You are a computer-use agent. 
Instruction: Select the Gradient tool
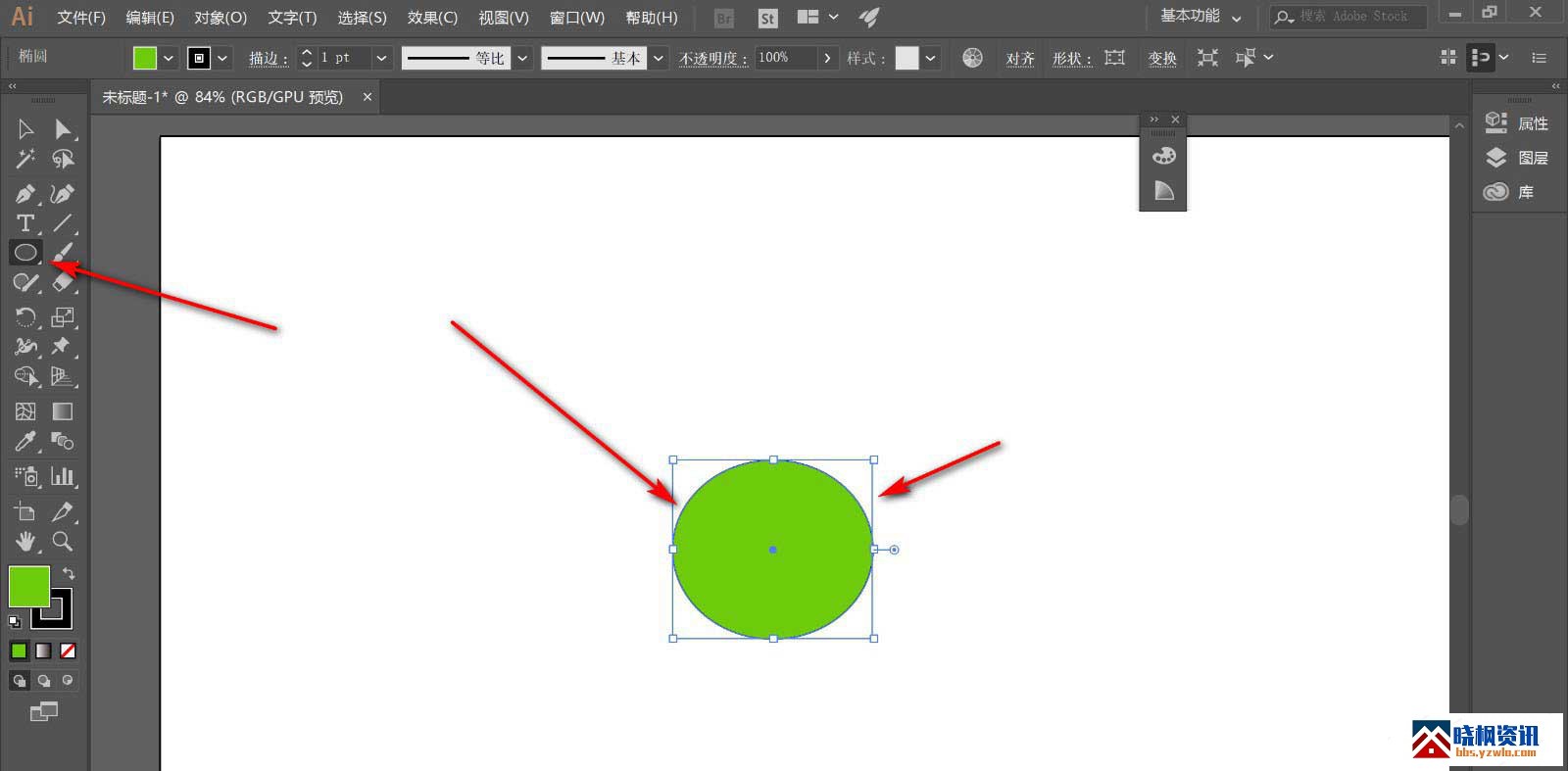click(63, 411)
